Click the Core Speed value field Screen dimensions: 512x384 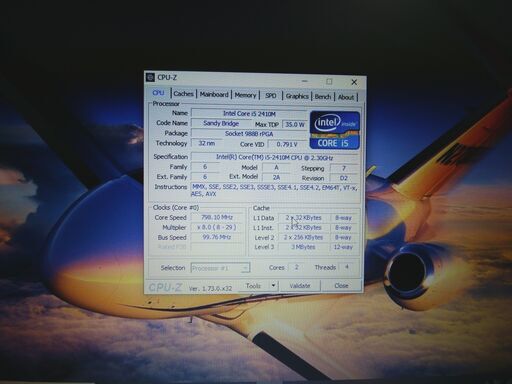(x=217, y=217)
